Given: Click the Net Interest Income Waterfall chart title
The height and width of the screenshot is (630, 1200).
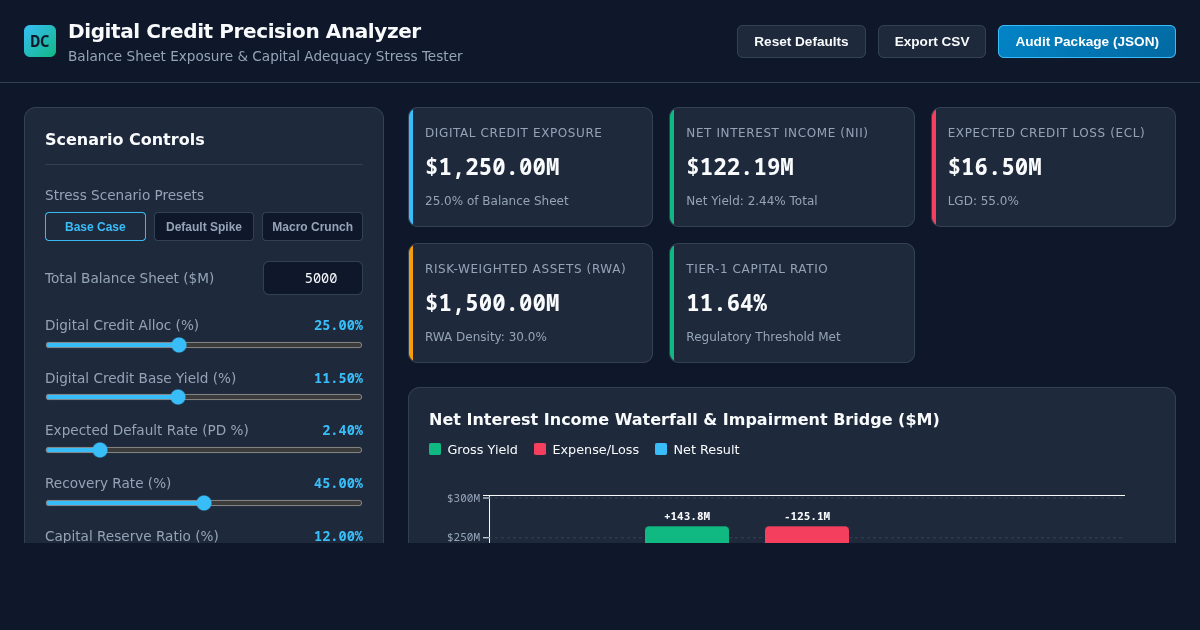Looking at the screenshot, I should [x=684, y=419].
